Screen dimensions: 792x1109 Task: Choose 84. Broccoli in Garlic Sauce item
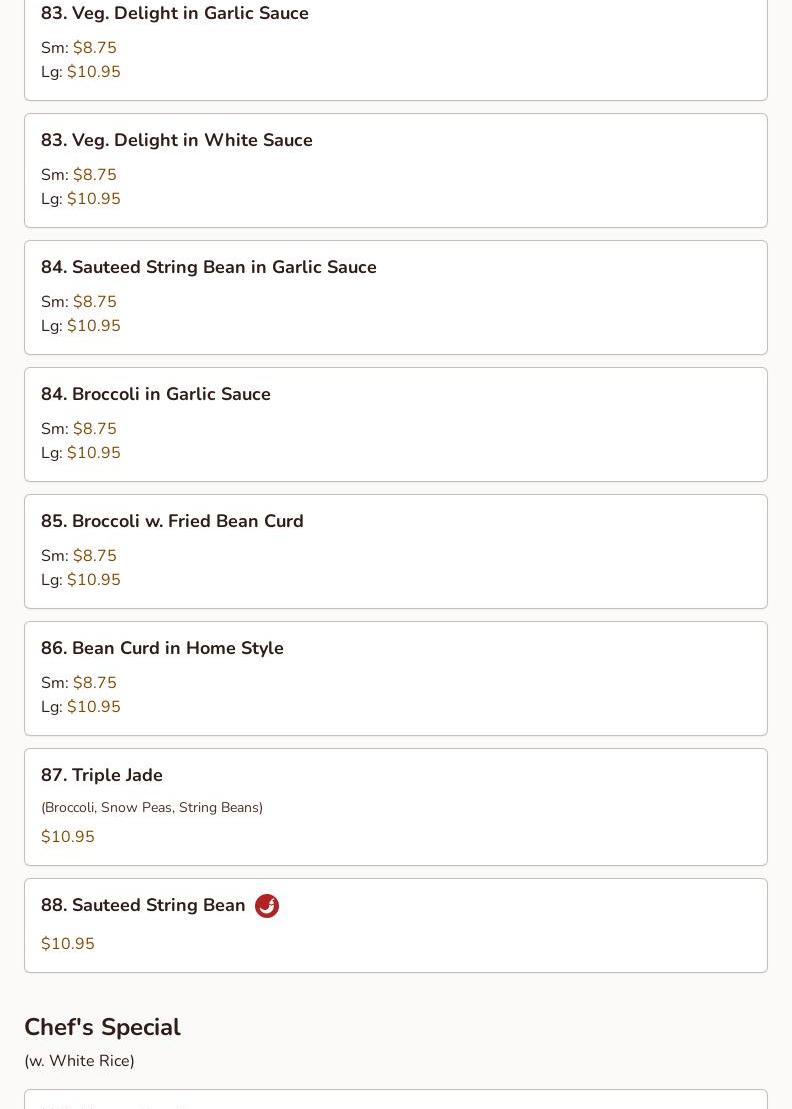[396, 424]
